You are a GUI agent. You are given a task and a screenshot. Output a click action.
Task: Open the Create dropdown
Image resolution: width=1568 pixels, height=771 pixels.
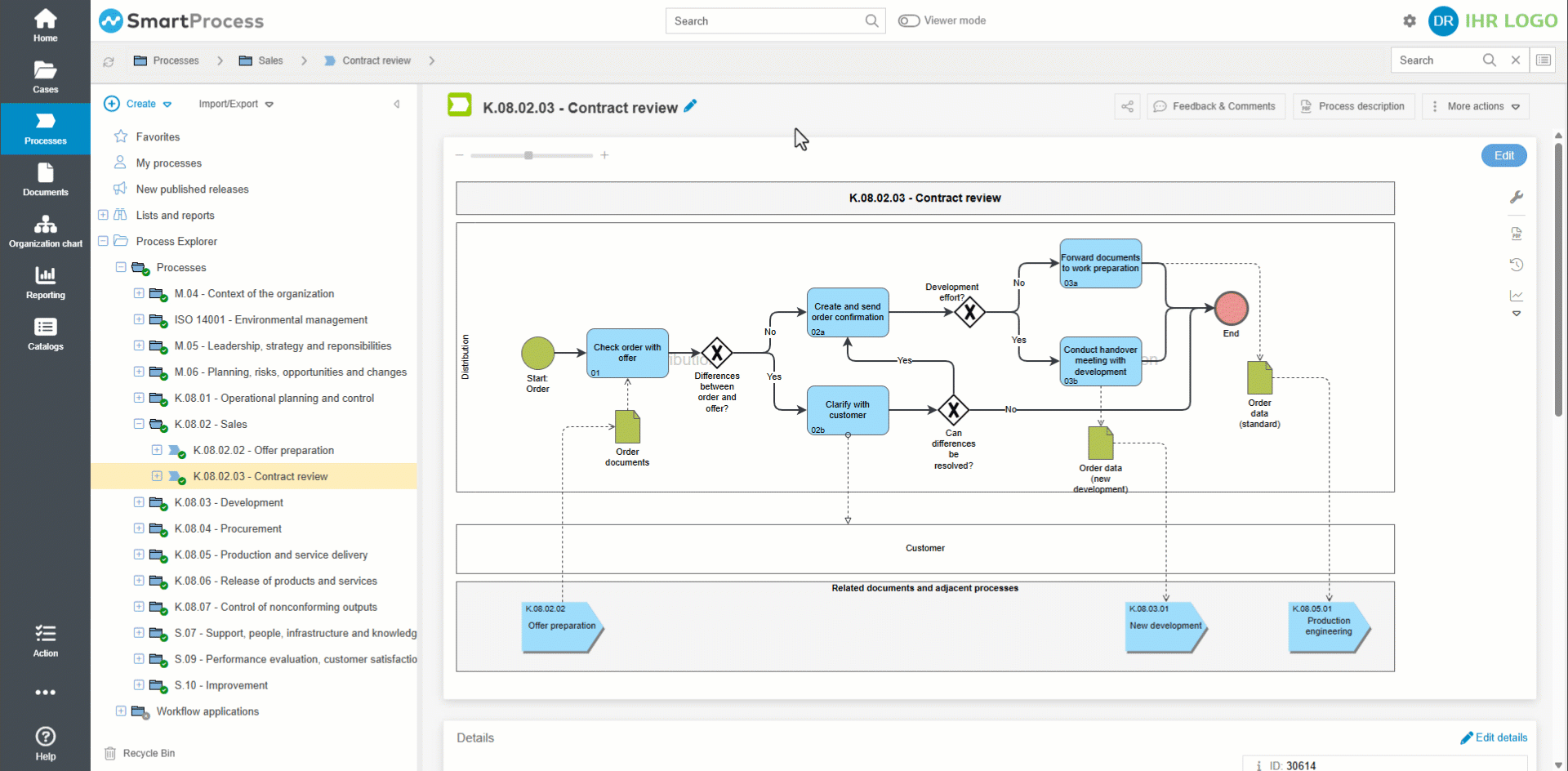[139, 105]
